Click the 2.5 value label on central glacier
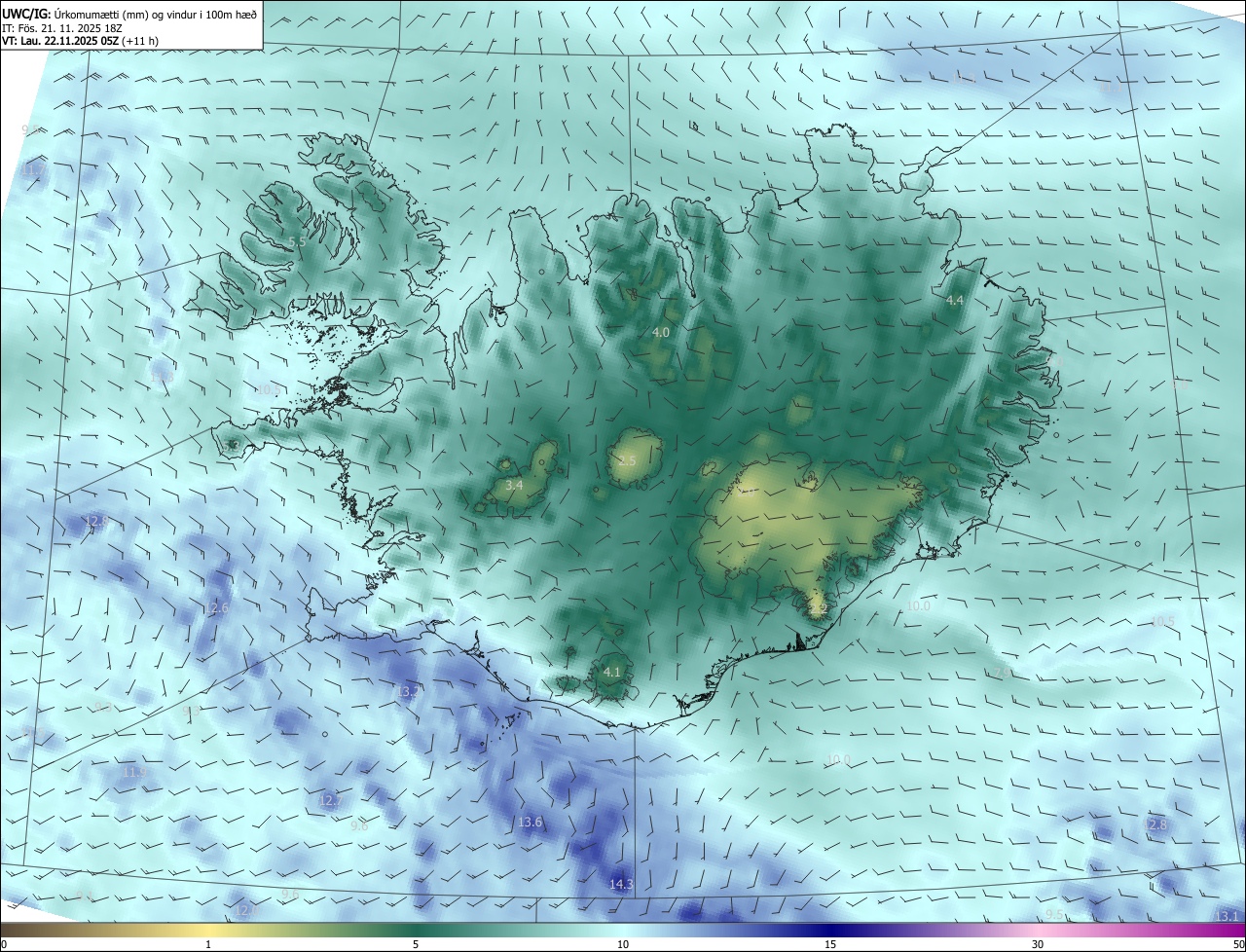Screen dimensions: 1246x952 click(x=627, y=460)
